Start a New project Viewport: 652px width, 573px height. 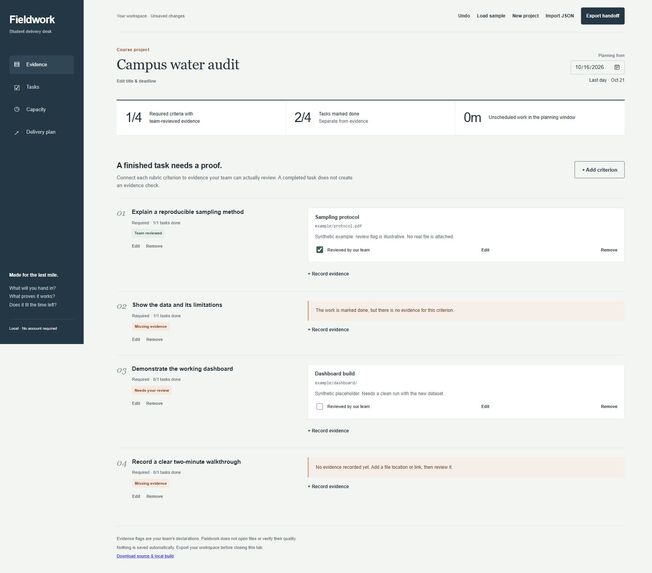[525, 16]
